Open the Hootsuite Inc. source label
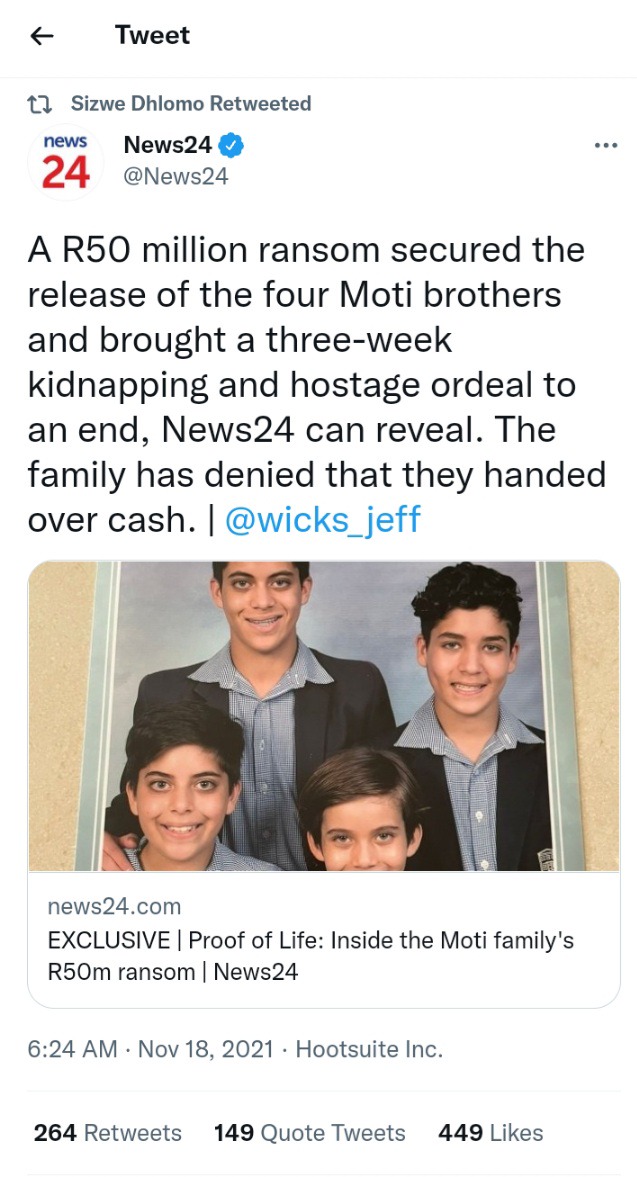Image resolution: width=637 pixels, height=1177 pixels. click(369, 1049)
